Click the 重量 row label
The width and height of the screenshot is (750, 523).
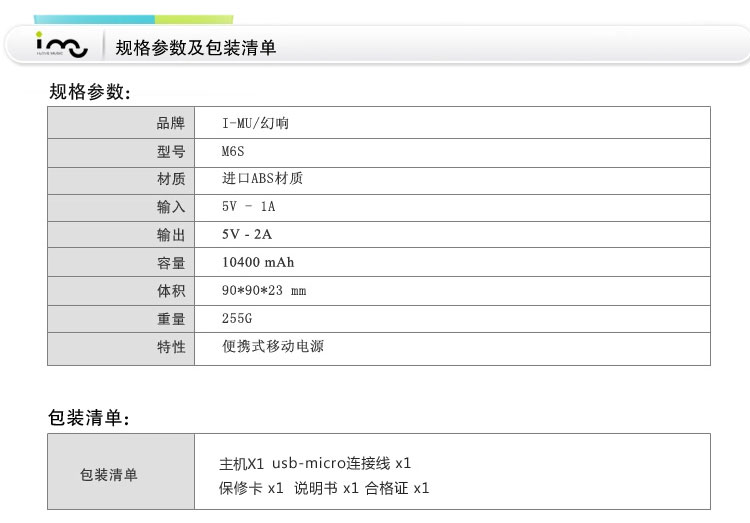170,319
